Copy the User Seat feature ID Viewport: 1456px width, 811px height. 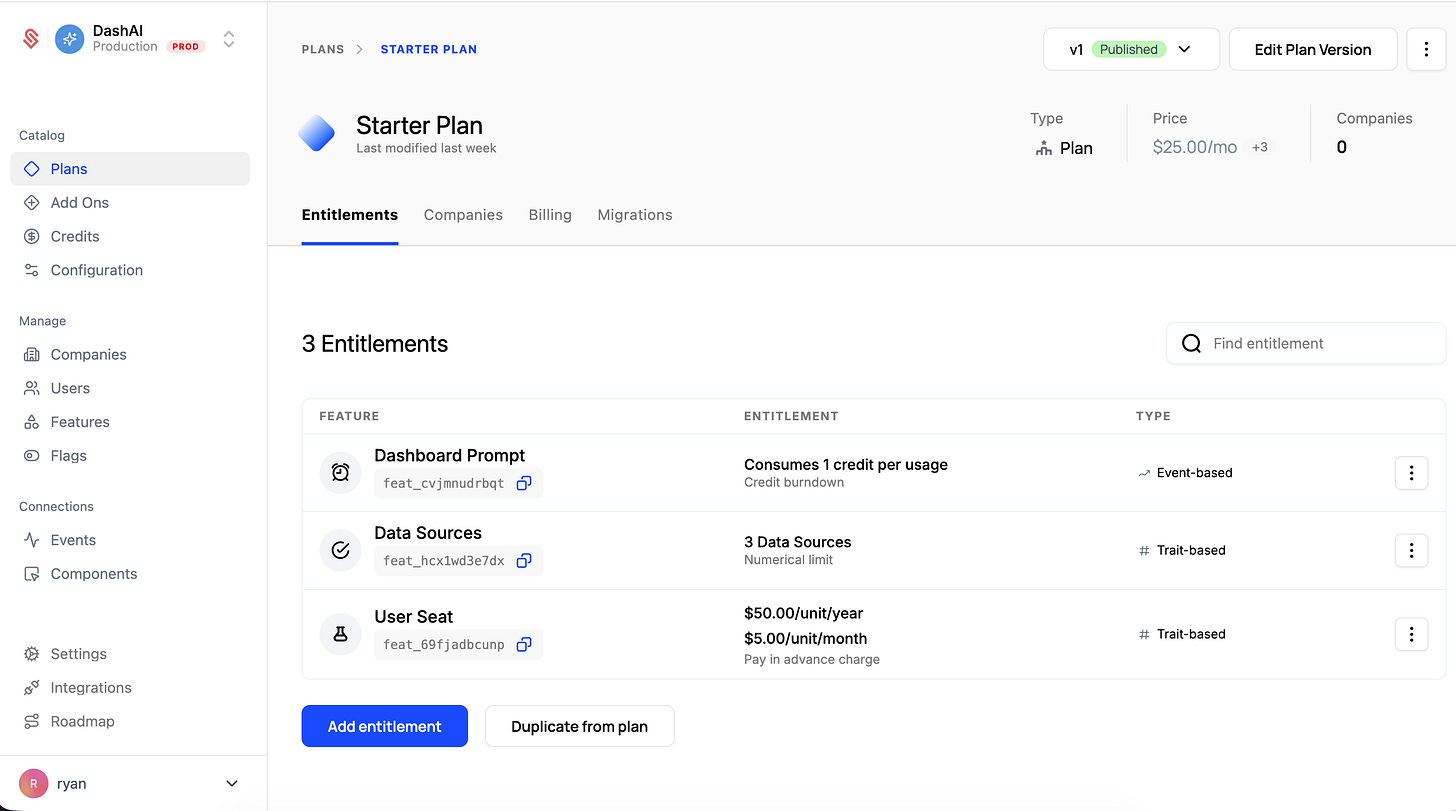click(x=524, y=644)
